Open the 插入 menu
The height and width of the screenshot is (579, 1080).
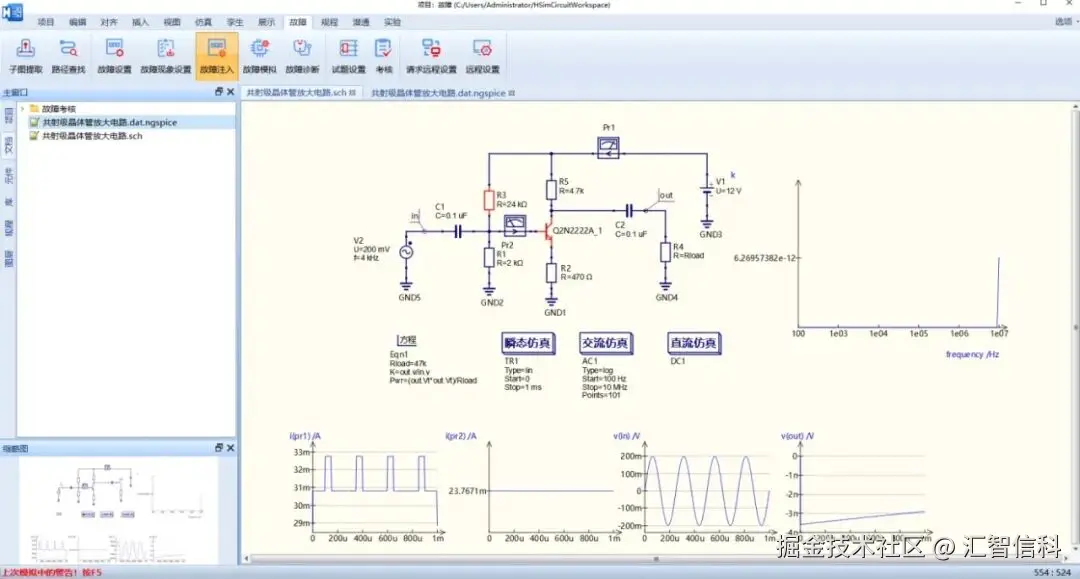(x=141, y=22)
